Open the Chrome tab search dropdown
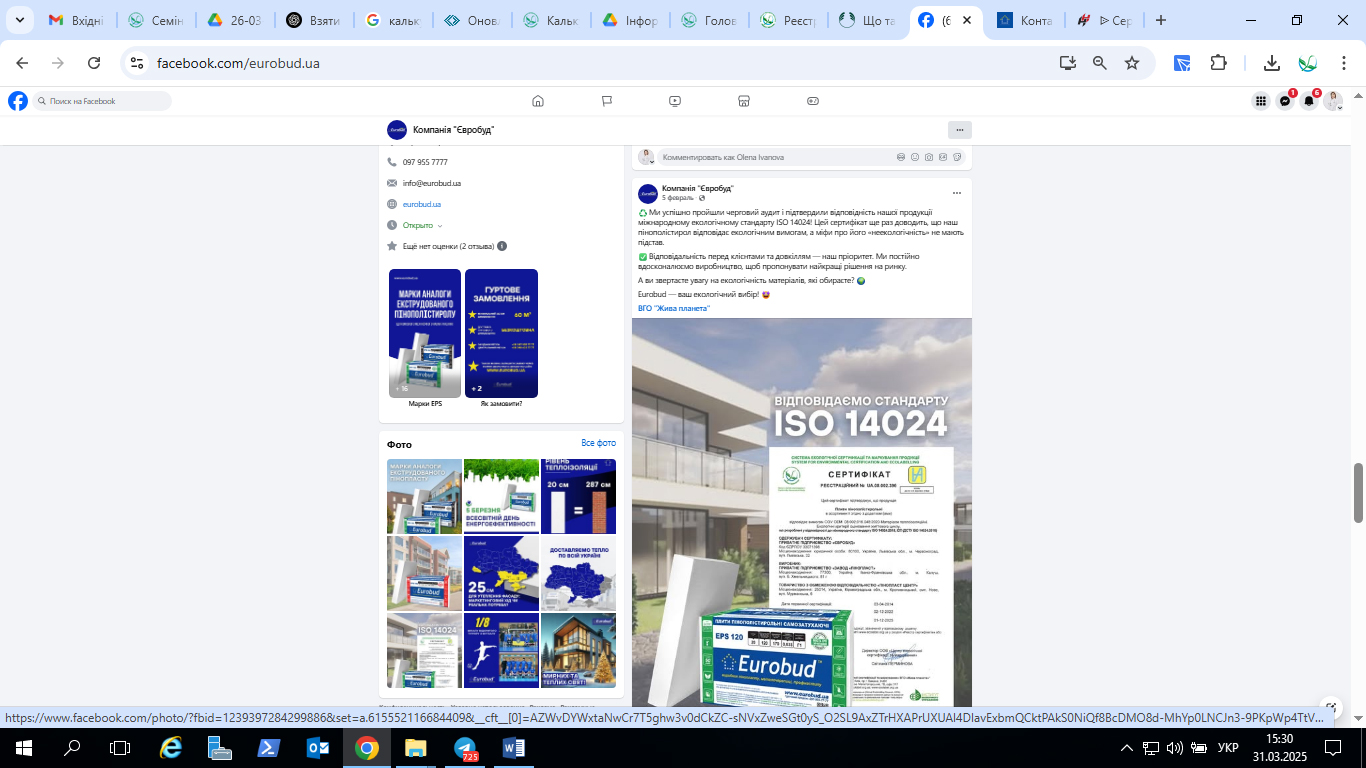 point(22,20)
